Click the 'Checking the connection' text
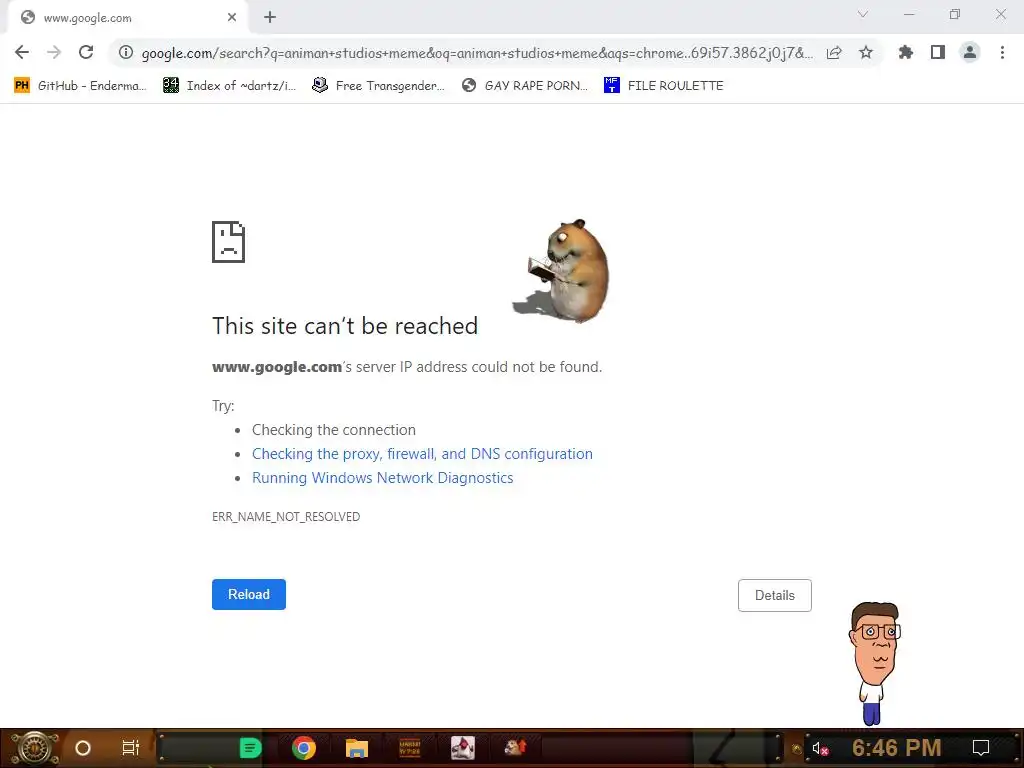The height and width of the screenshot is (768, 1024). 334,430
